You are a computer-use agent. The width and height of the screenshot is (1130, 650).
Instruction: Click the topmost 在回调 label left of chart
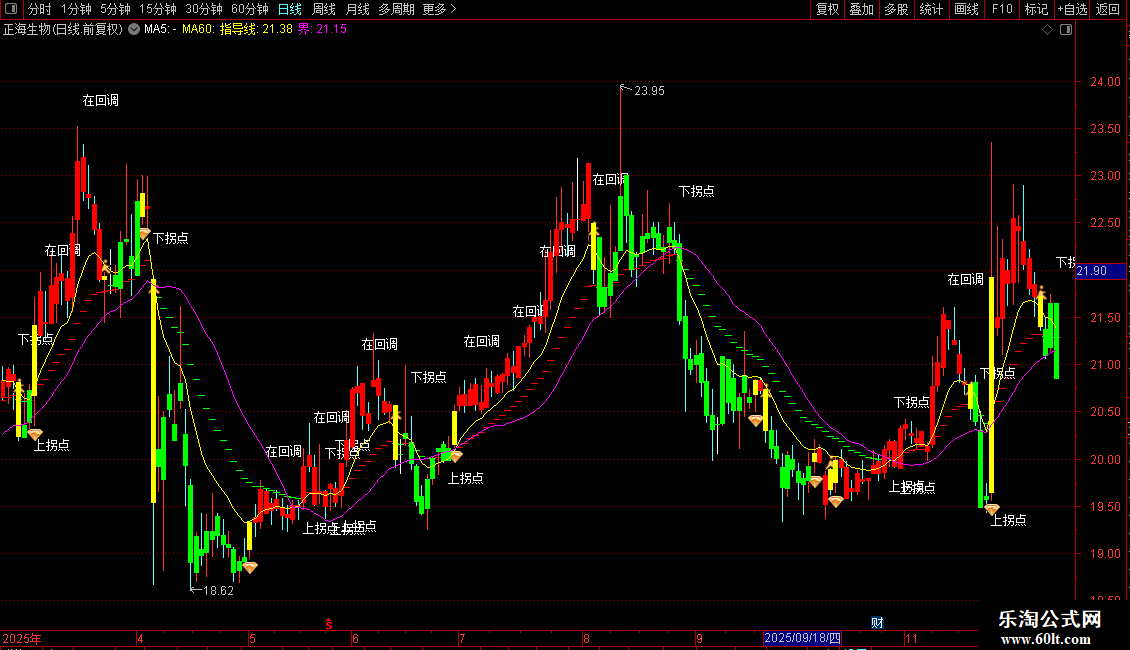(x=100, y=101)
